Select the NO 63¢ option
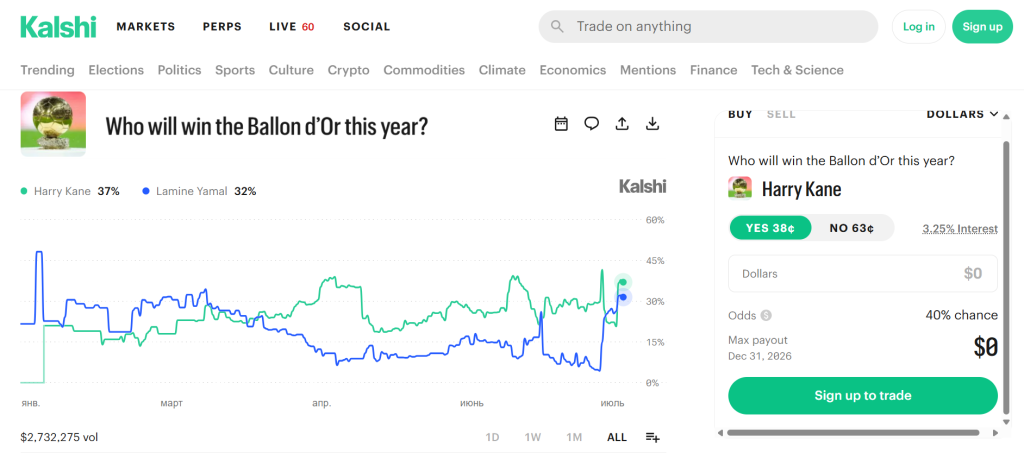This screenshot has width=1024, height=459. pos(852,229)
